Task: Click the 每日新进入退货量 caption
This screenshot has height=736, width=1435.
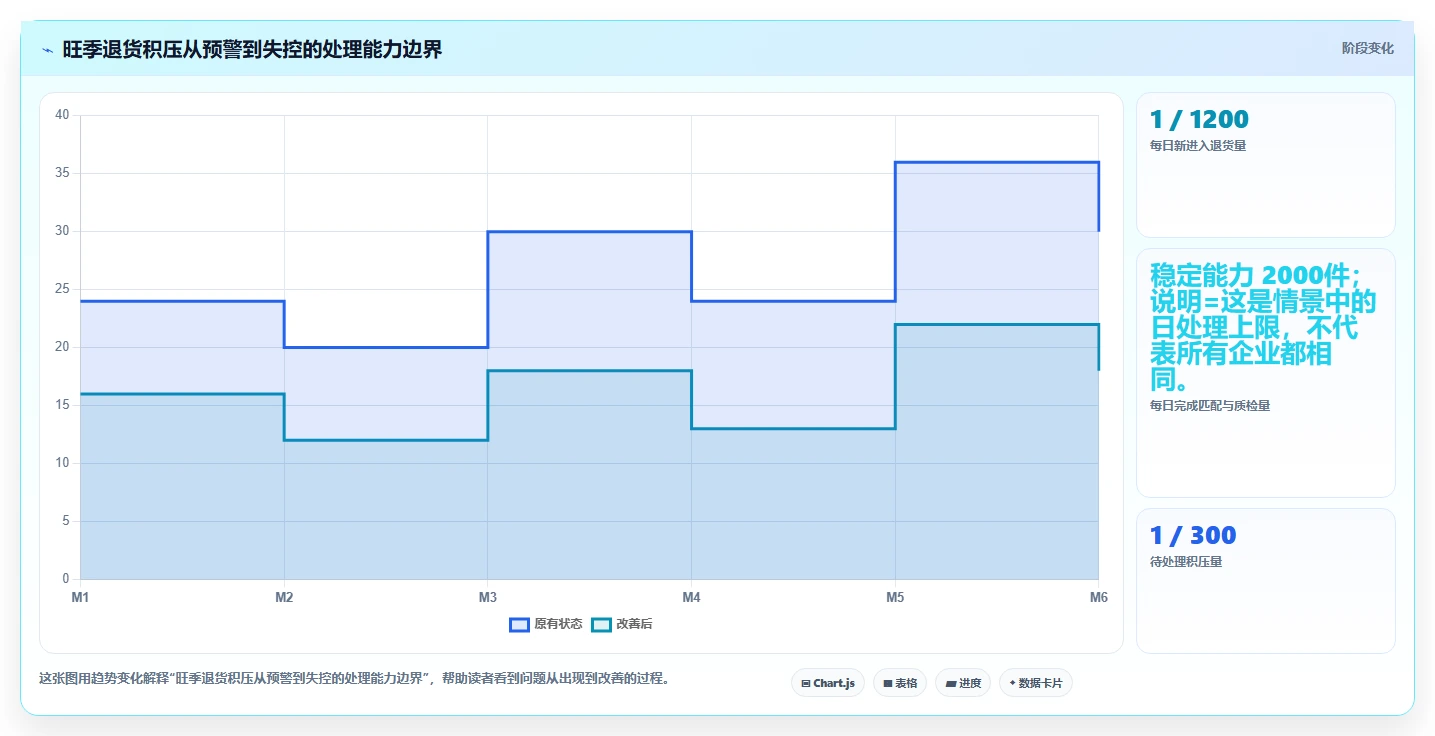Action: (1198, 146)
